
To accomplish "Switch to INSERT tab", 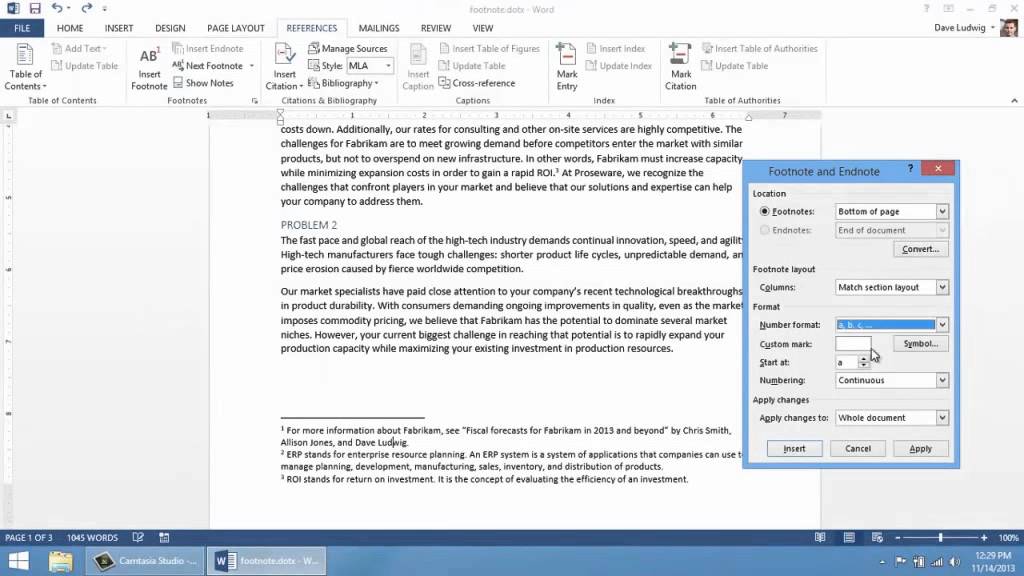I will click(119, 28).
